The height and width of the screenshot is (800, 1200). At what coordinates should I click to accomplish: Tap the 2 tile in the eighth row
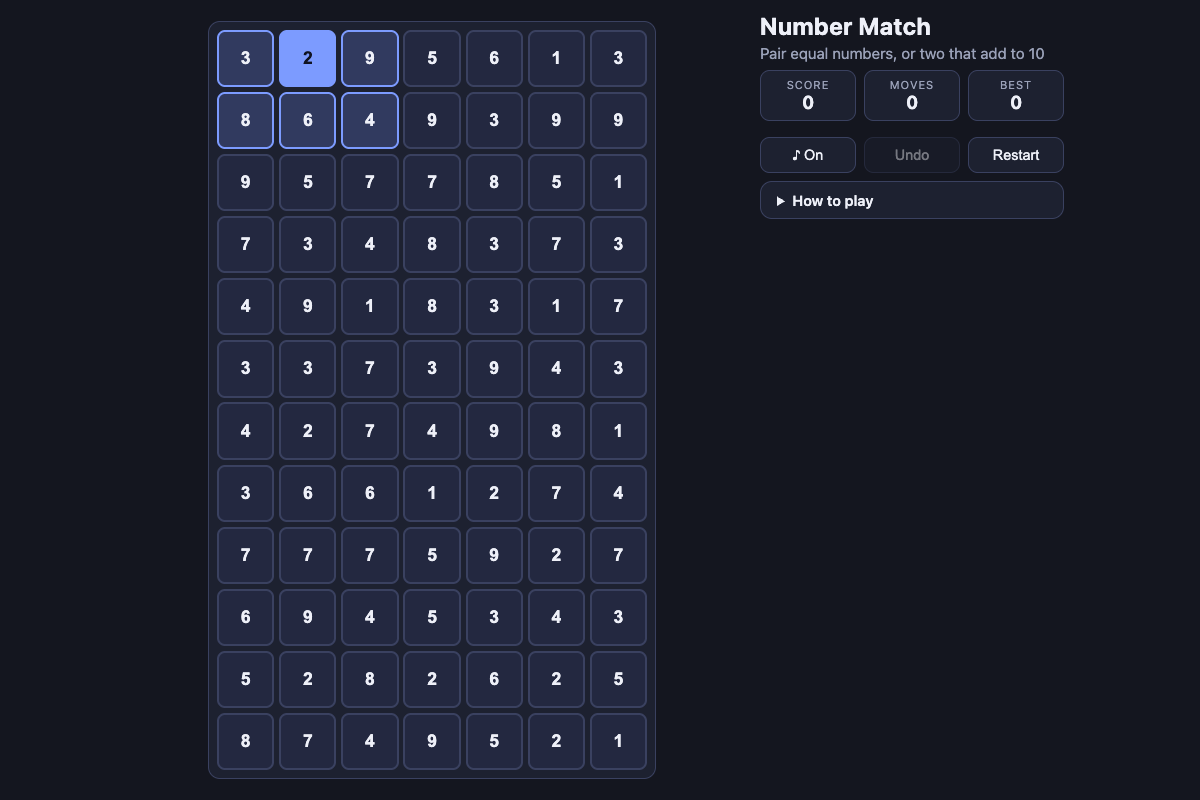point(494,493)
